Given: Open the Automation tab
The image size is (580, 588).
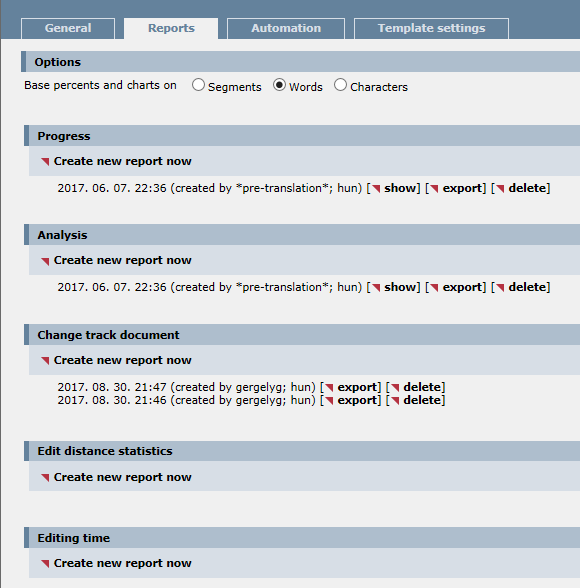Looking at the screenshot, I should point(286,28).
